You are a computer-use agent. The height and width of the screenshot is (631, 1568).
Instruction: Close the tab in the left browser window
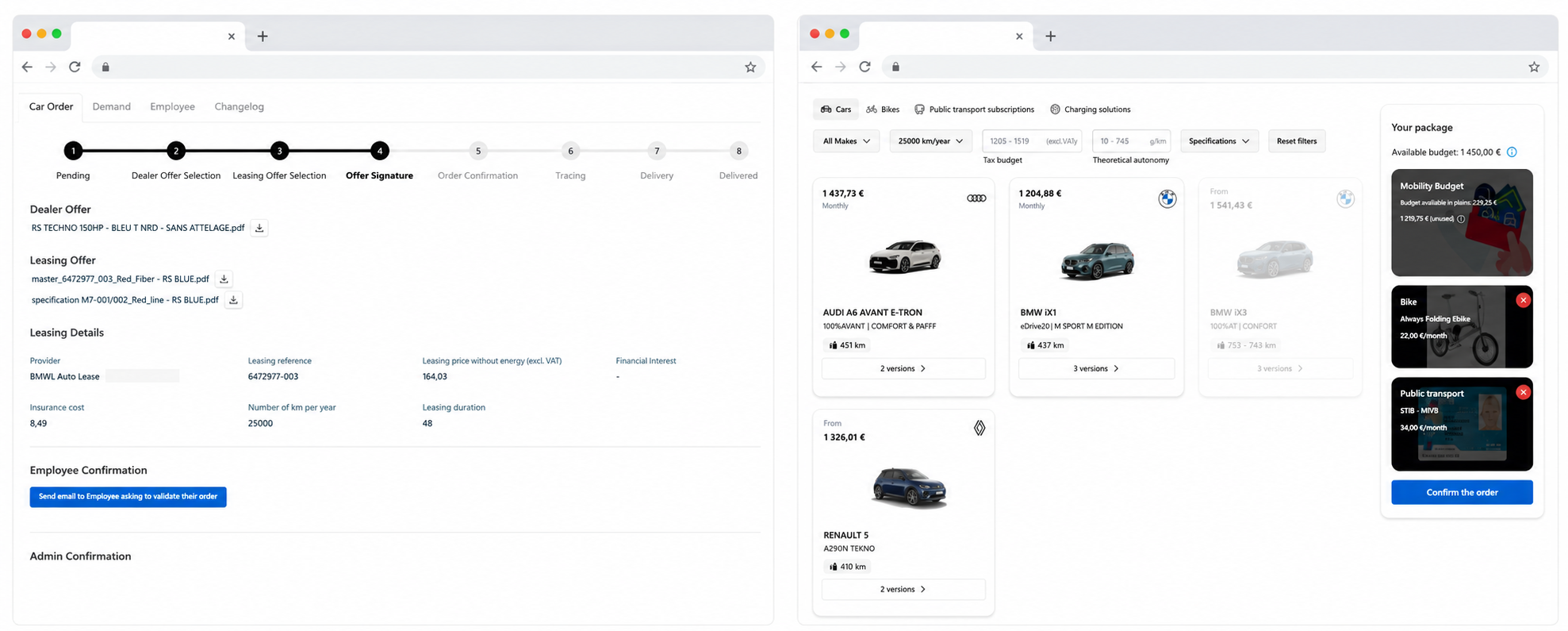click(x=232, y=37)
